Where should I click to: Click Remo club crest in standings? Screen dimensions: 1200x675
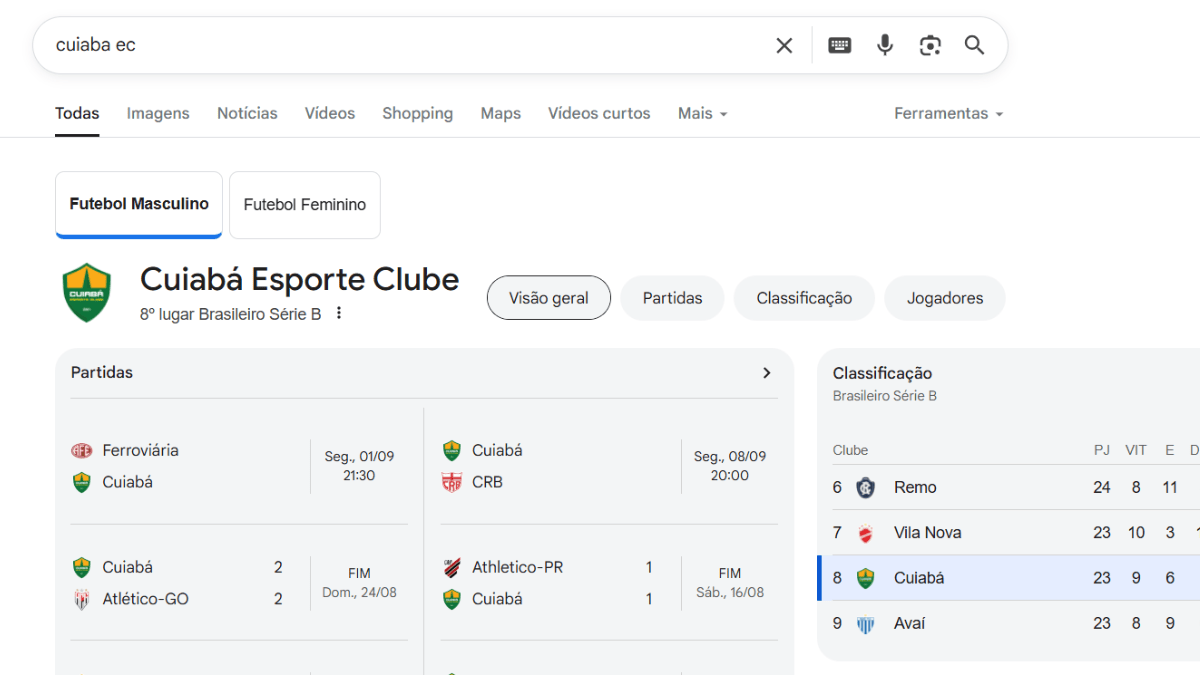tap(866, 488)
